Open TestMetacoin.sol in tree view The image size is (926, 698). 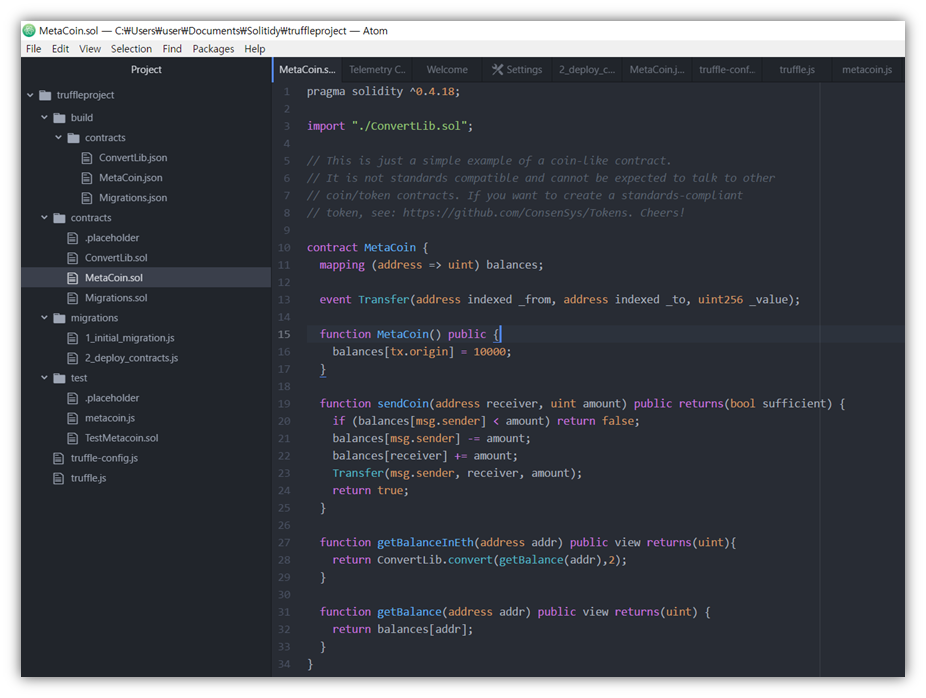point(122,438)
